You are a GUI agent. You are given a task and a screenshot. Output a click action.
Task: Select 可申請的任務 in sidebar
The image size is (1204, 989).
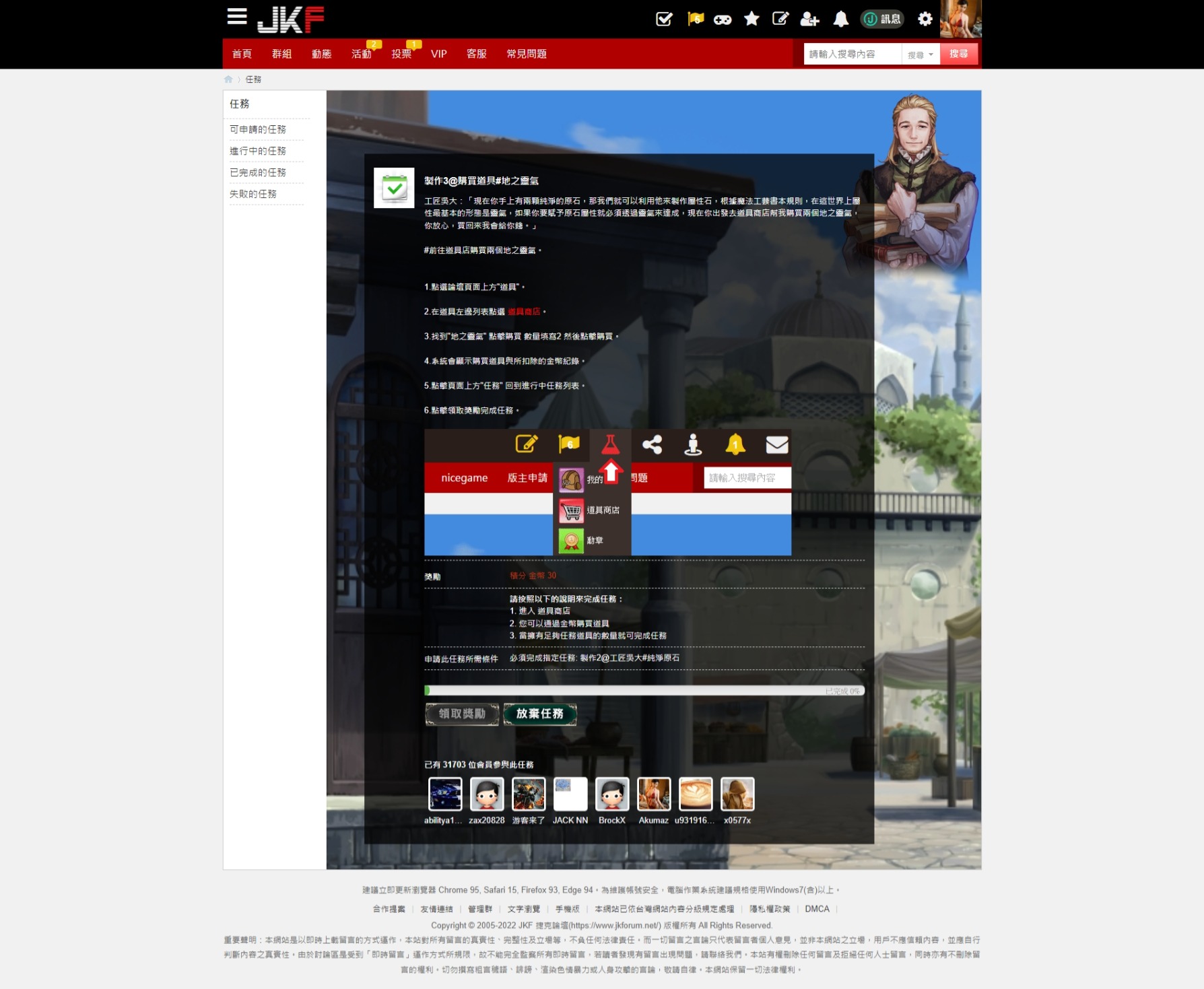(258, 129)
